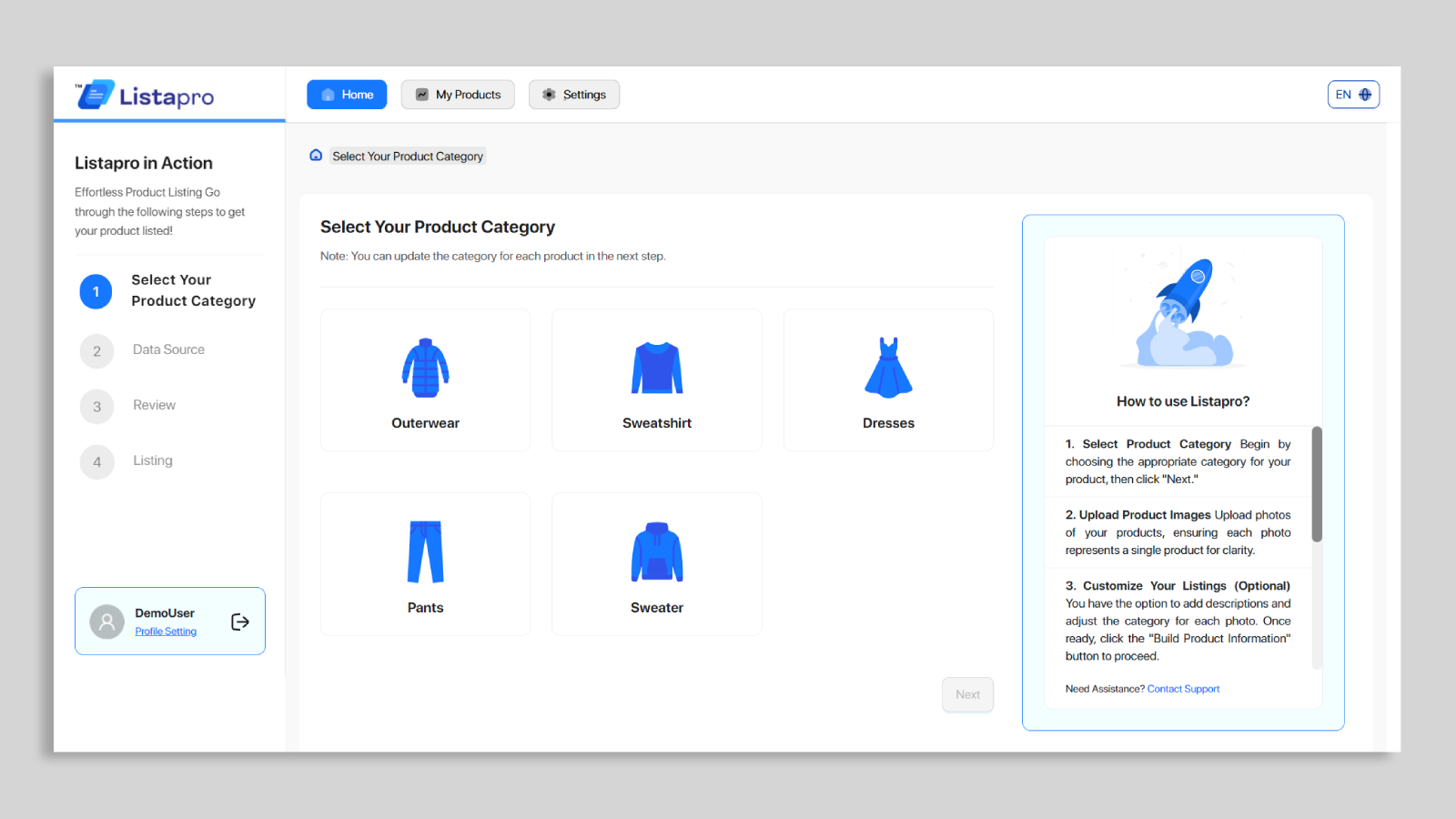Click the breadcrumb home icon
Image resolution: width=1456 pixels, height=819 pixels.
[316, 156]
